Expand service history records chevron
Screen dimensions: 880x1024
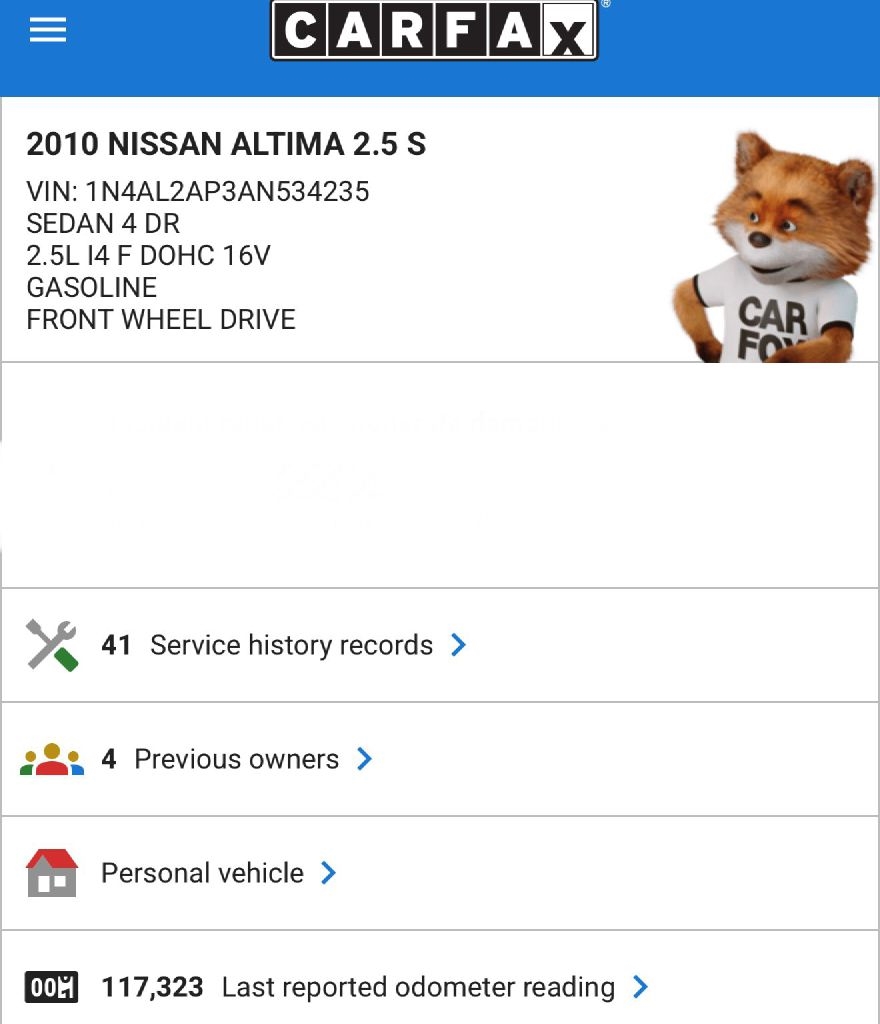459,645
